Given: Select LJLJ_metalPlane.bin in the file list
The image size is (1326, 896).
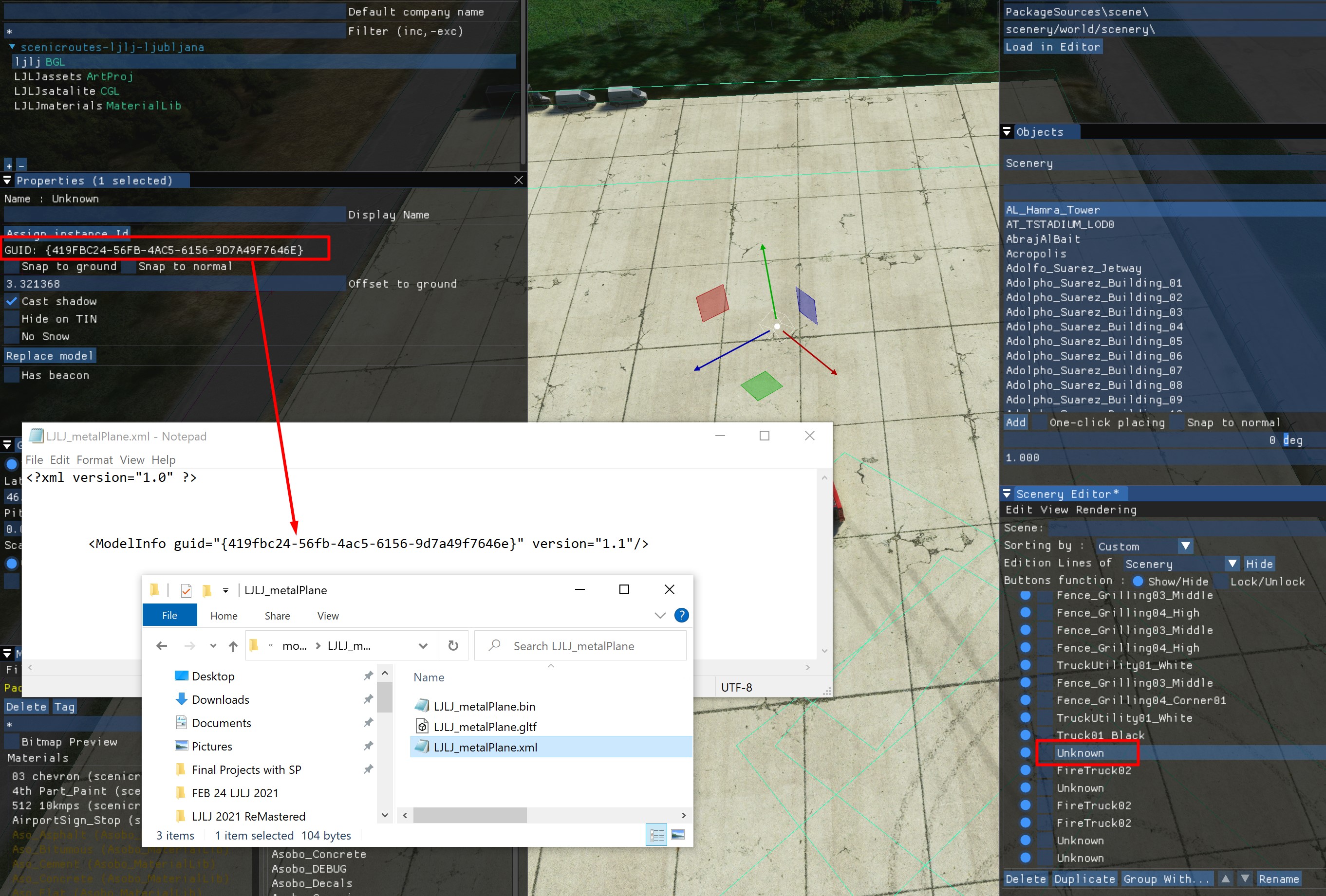Looking at the screenshot, I should pyautogui.click(x=484, y=706).
